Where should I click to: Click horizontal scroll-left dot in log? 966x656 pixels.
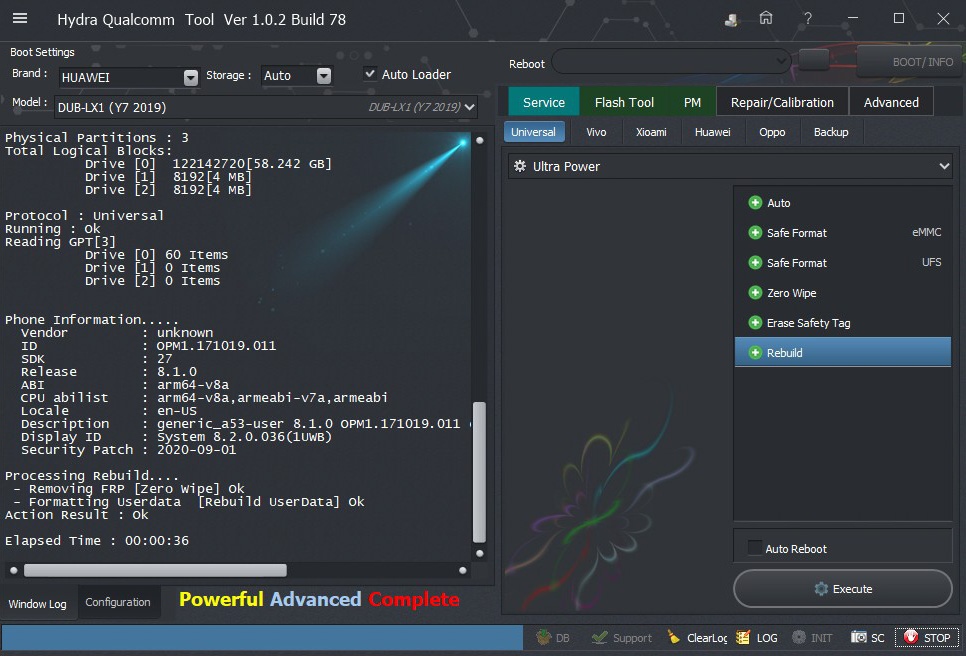[14, 570]
